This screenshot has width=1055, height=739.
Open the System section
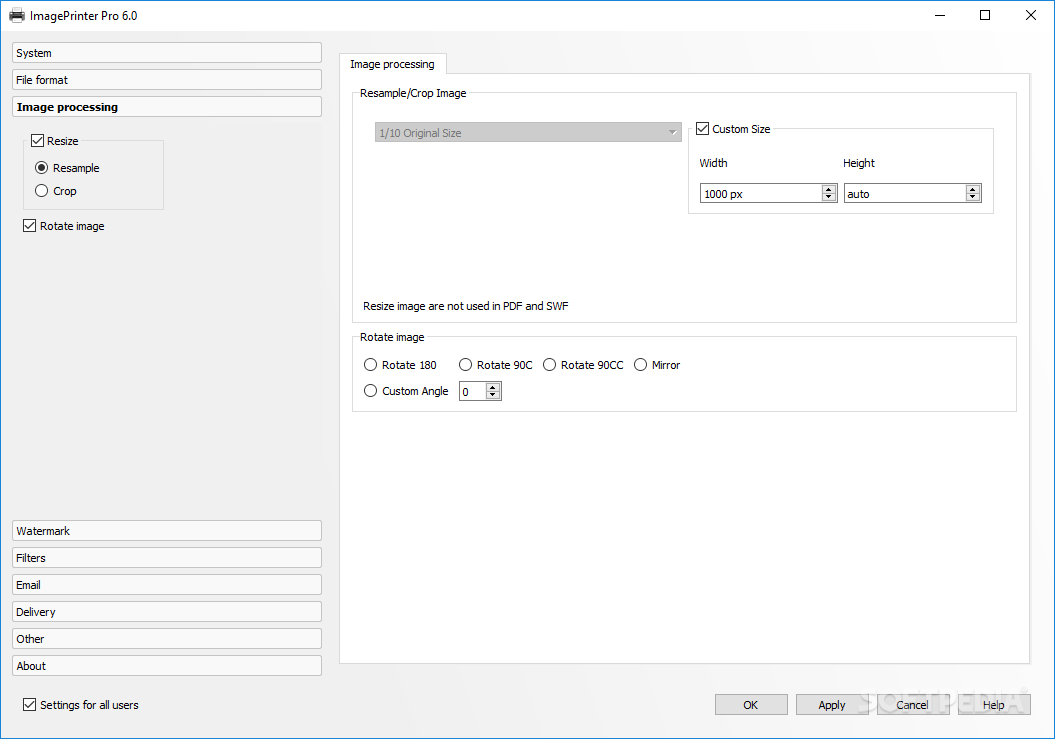(x=167, y=52)
